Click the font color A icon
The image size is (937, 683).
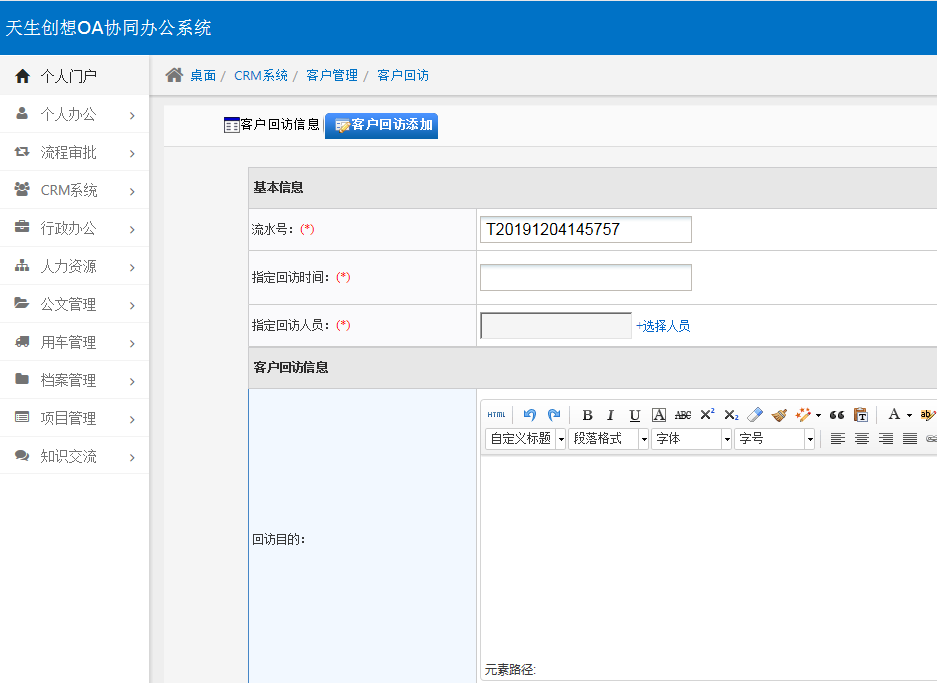coord(894,414)
